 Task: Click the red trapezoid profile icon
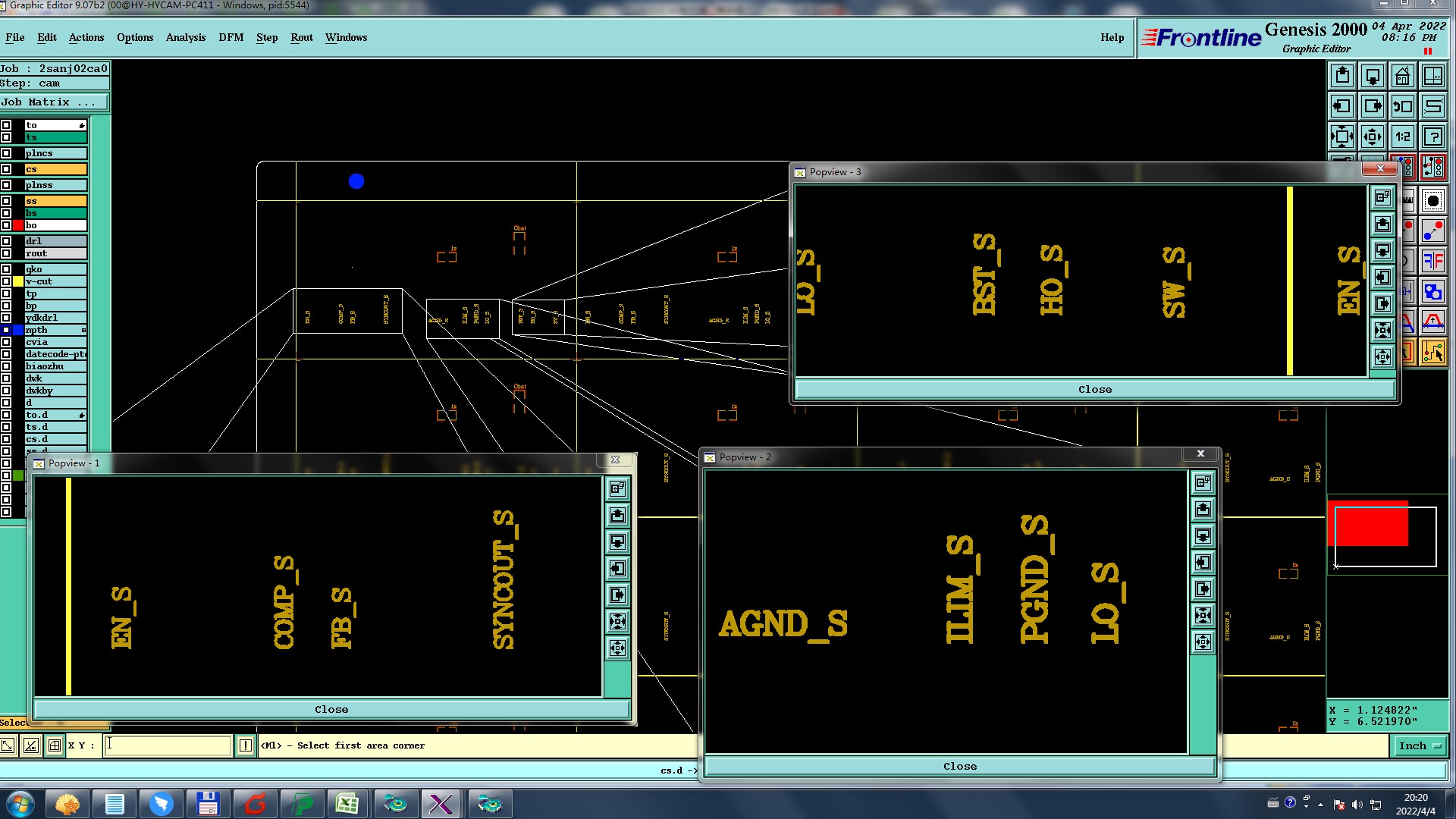pos(1433,322)
